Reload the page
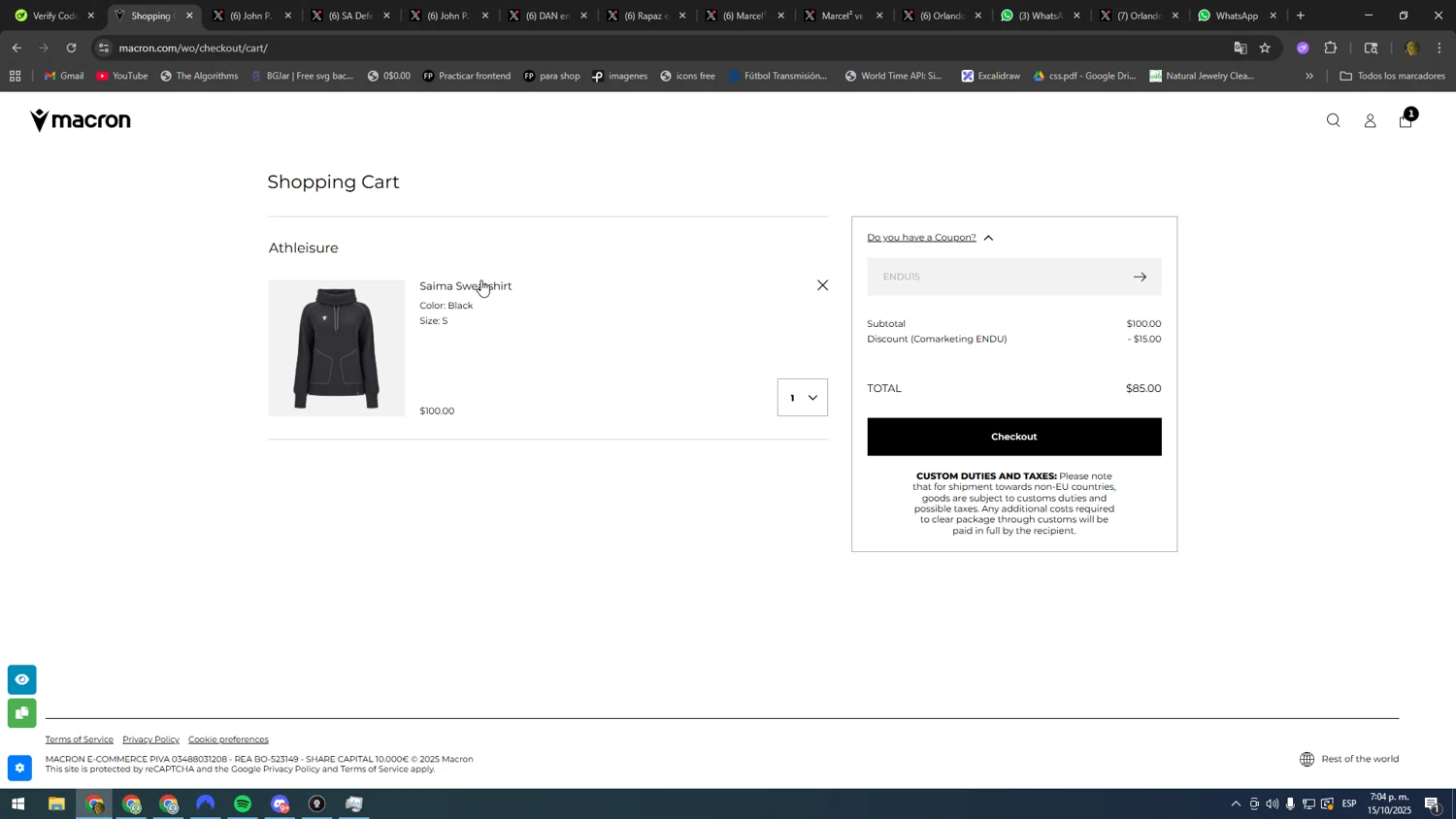The height and width of the screenshot is (819, 1456). 71,48
